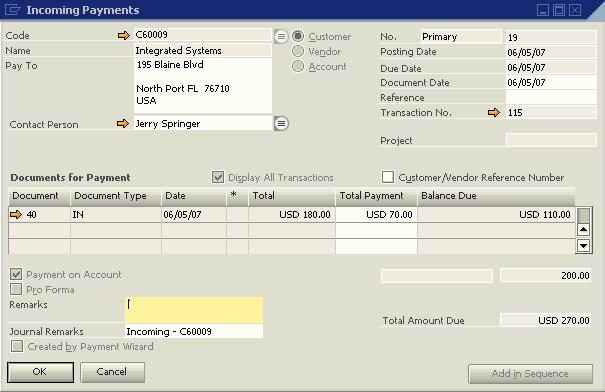
Task: Minimize the Incoming Payments window
Action: click(543, 10)
